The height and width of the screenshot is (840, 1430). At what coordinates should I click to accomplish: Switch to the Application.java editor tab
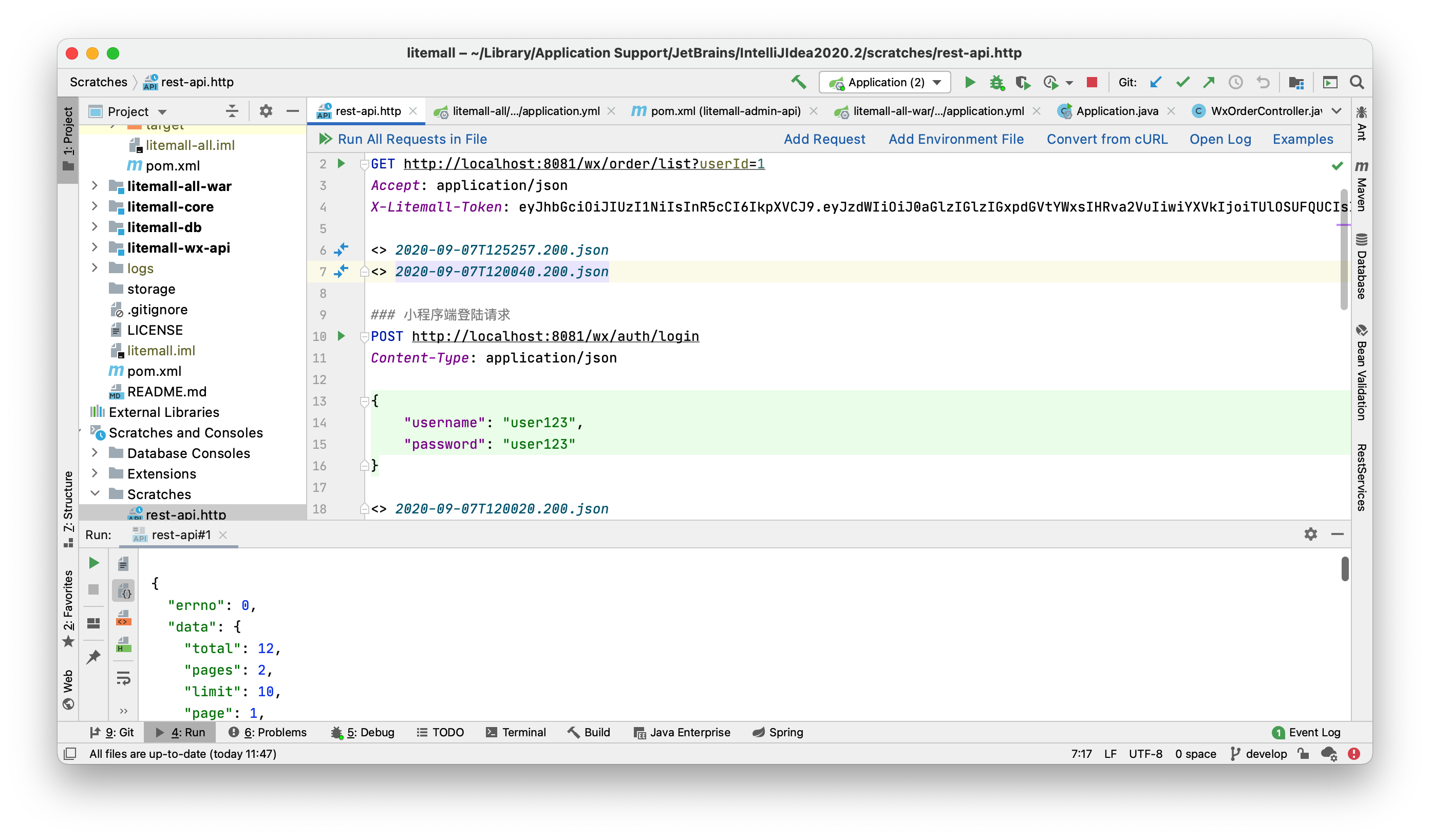(x=1116, y=111)
